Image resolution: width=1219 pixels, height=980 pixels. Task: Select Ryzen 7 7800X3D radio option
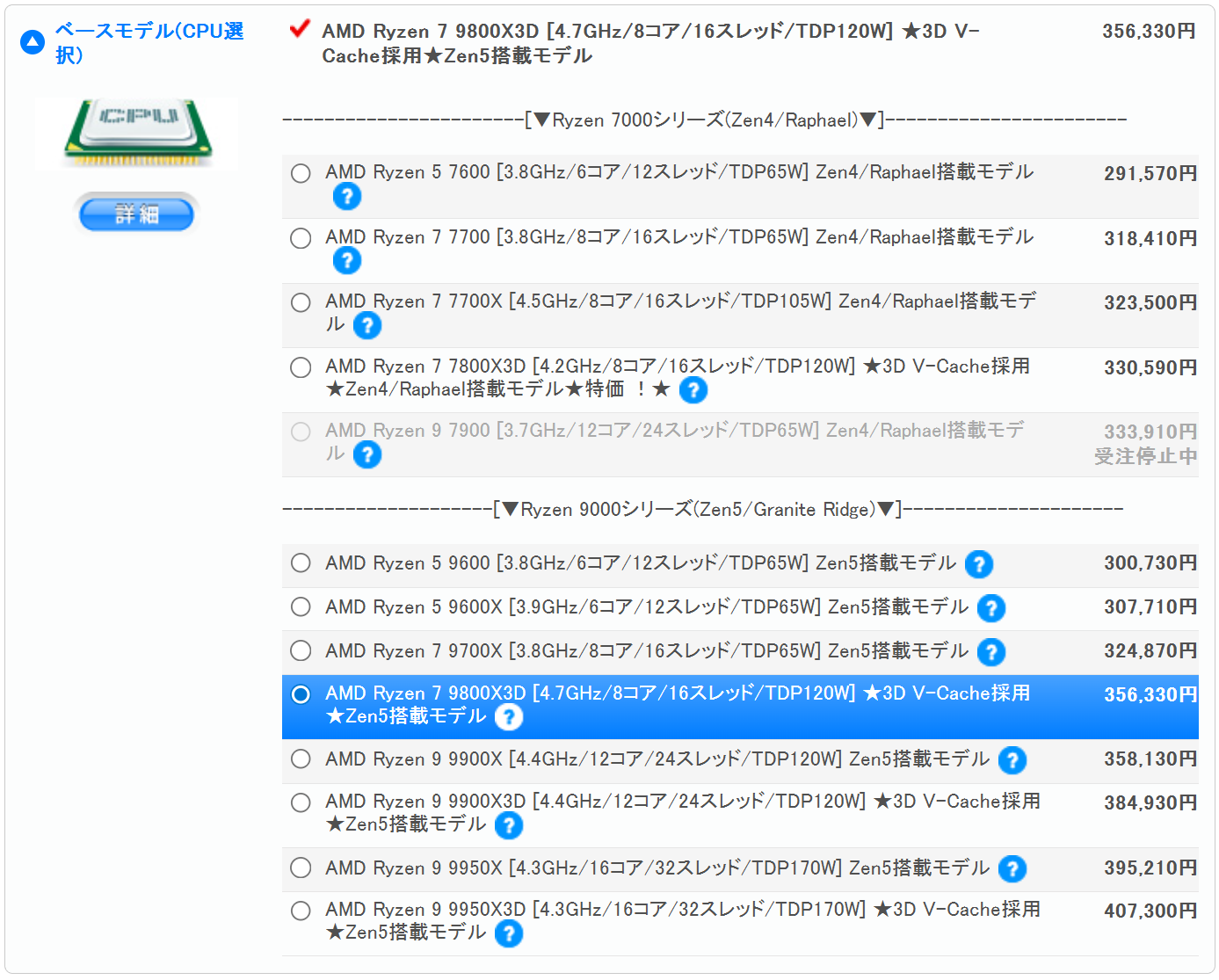point(301,367)
